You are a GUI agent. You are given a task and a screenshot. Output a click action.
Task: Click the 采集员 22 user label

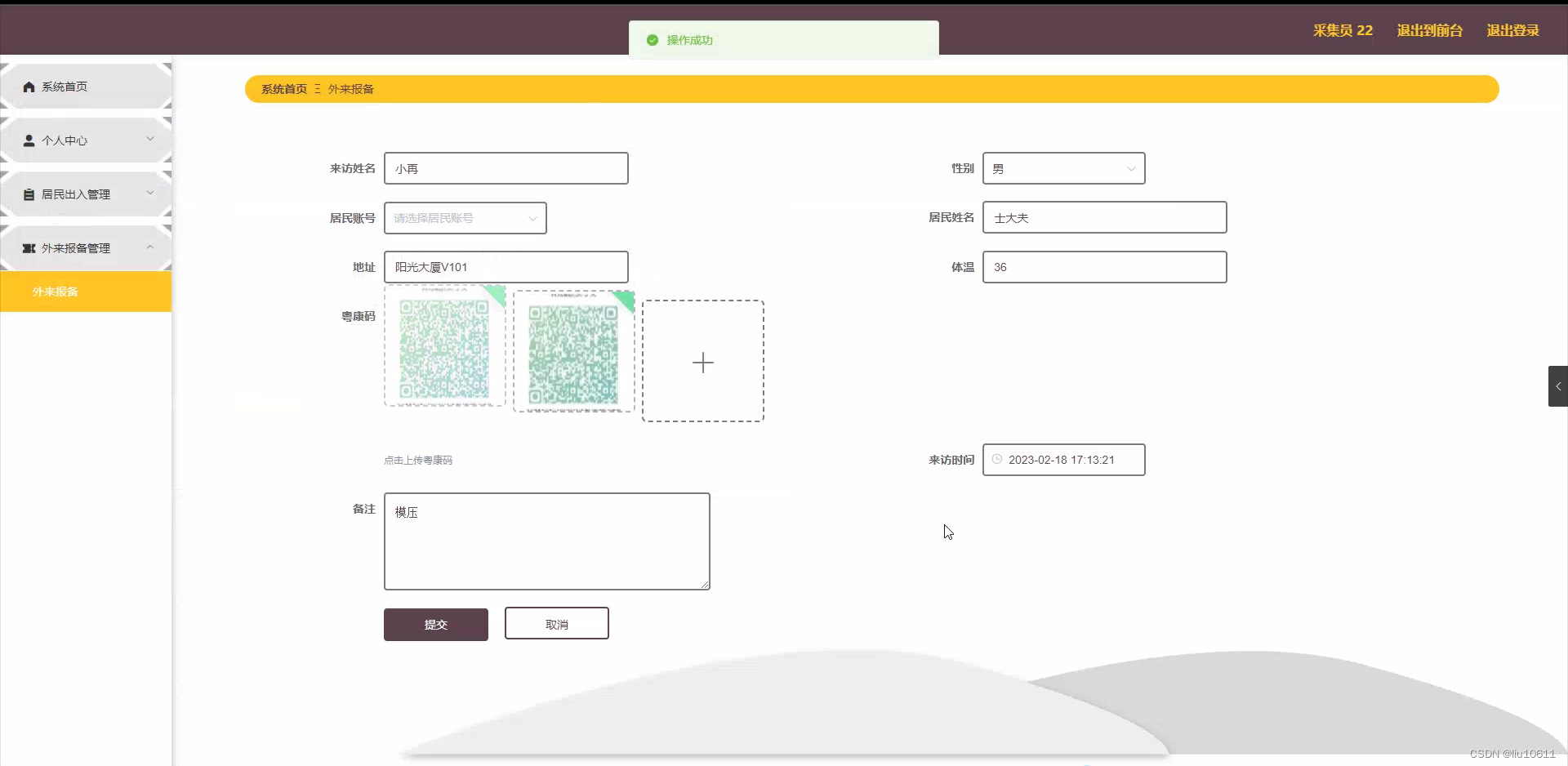tap(1343, 30)
